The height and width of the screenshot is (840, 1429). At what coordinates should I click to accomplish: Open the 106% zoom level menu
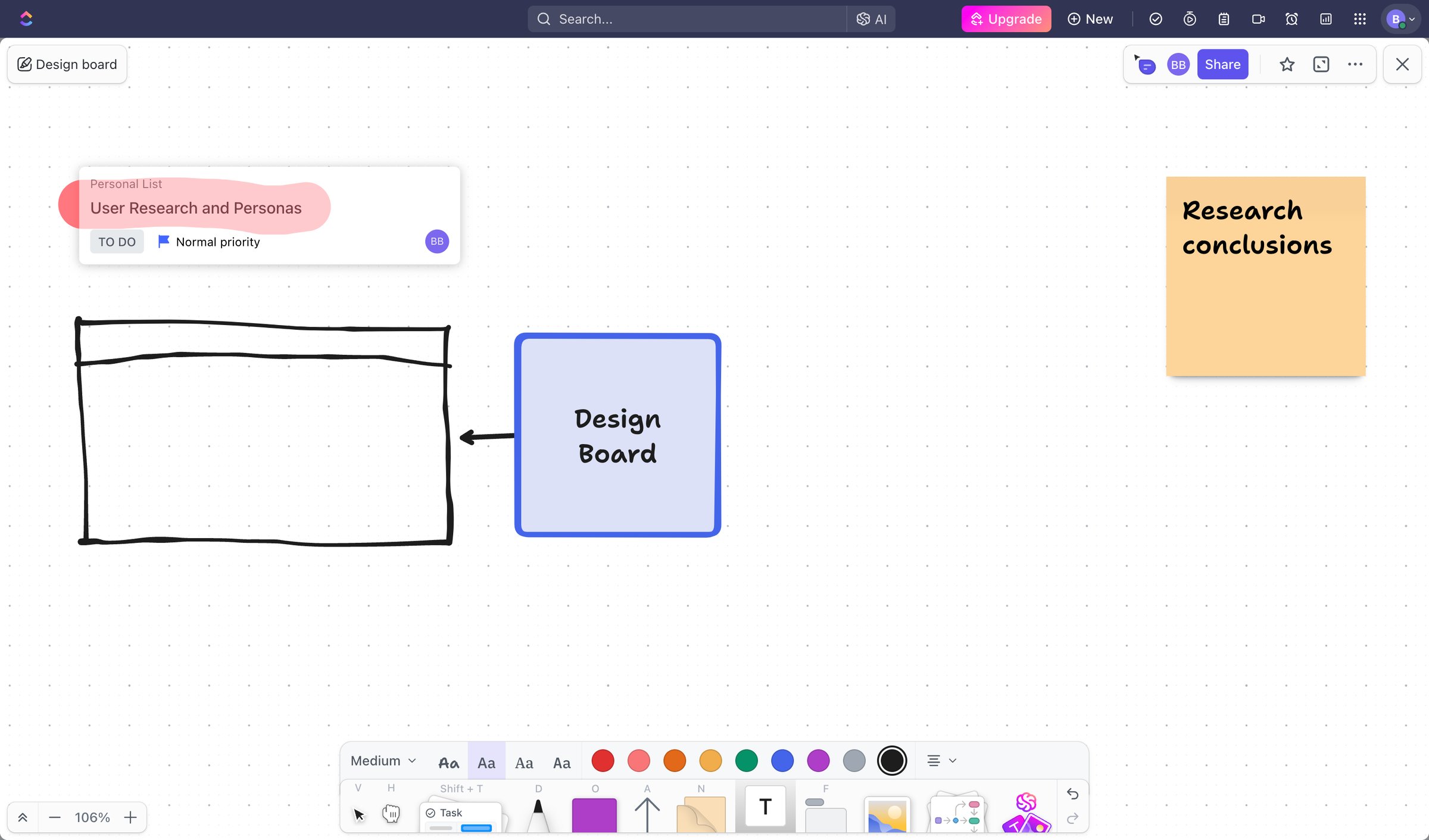click(x=92, y=817)
